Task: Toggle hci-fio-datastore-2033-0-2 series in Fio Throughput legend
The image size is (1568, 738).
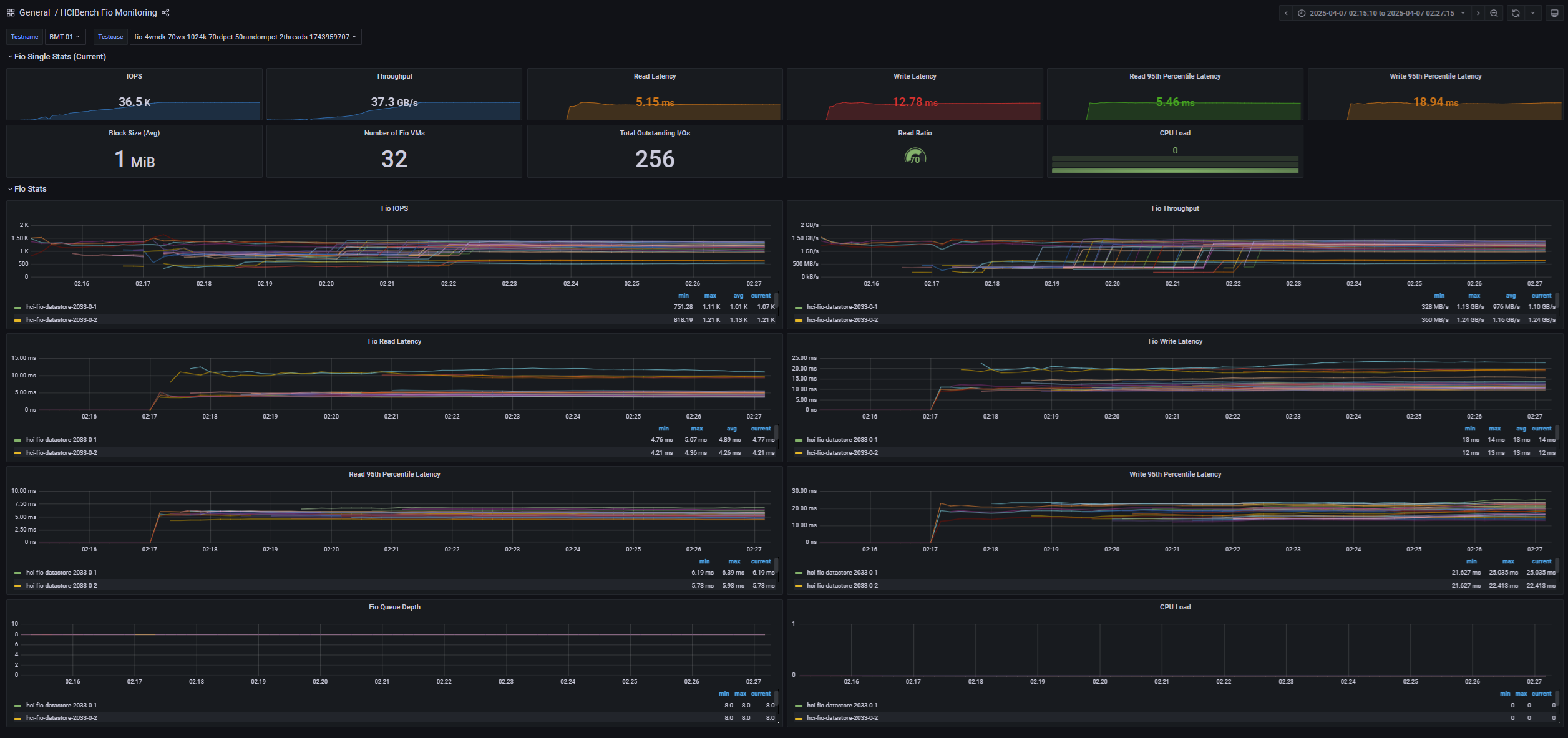Action: point(842,320)
